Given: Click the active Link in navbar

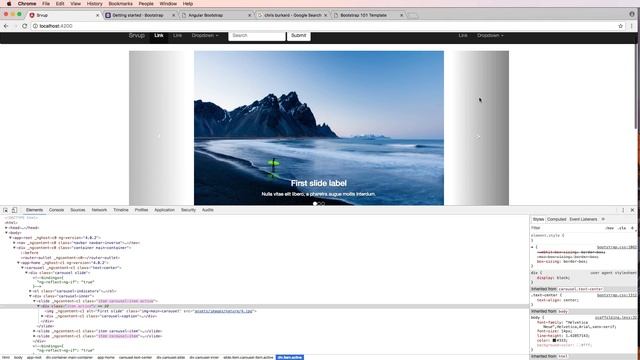Looking at the screenshot, I should (159, 36).
